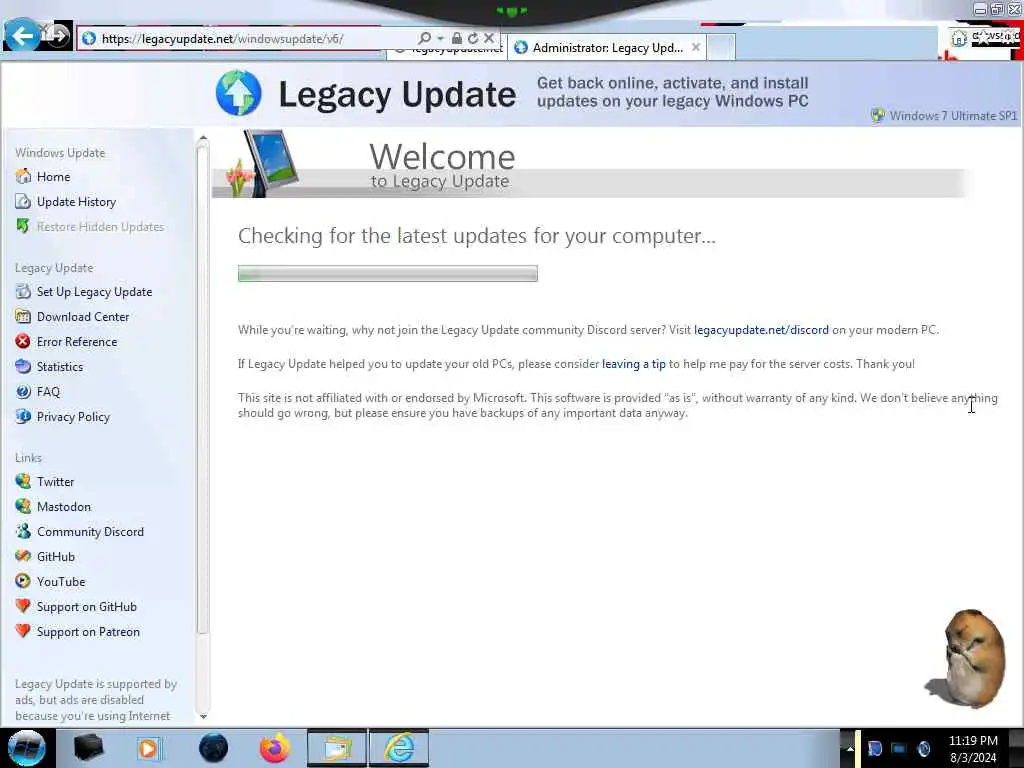1024x768 pixels.
Task: Open Windows Media Player from taskbar
Action: tap(149, 748)
